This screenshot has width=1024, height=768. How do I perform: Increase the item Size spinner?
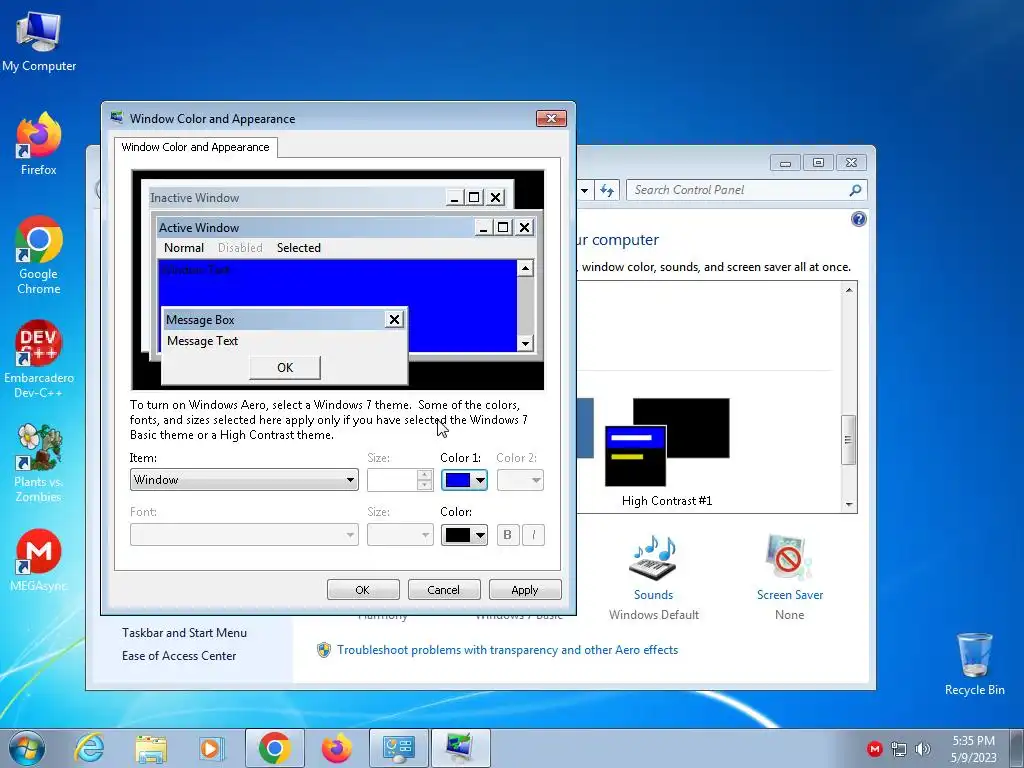pyautogui.click(x=424, y=475)
